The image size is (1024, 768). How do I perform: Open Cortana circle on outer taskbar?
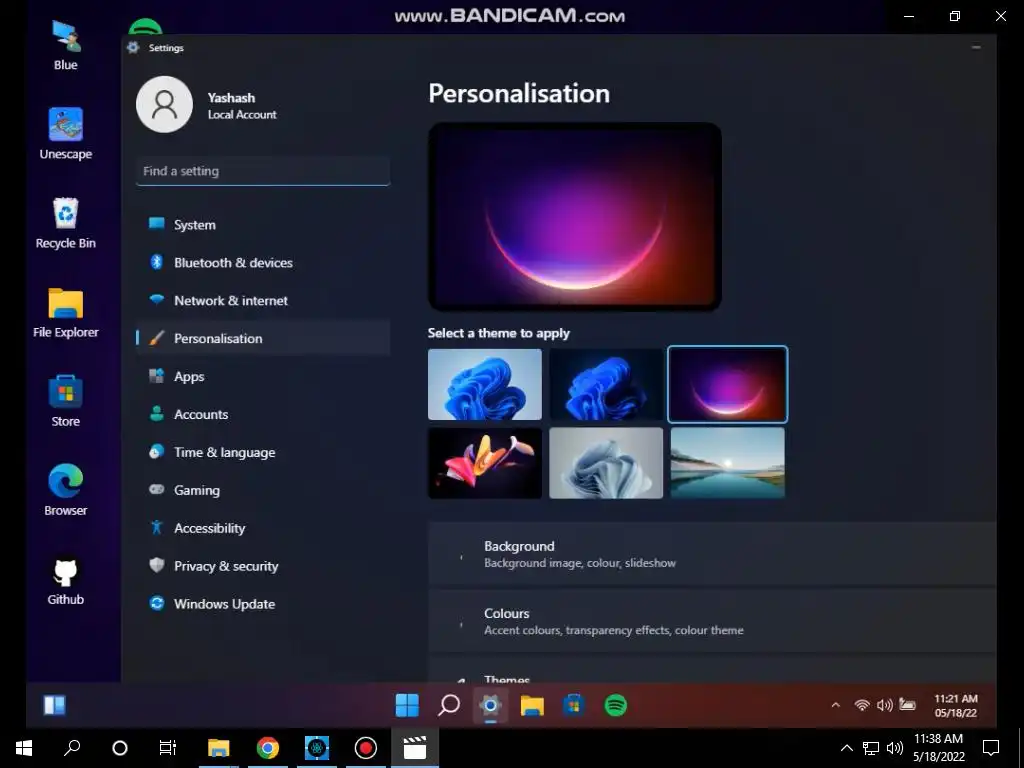pos(120,748)
